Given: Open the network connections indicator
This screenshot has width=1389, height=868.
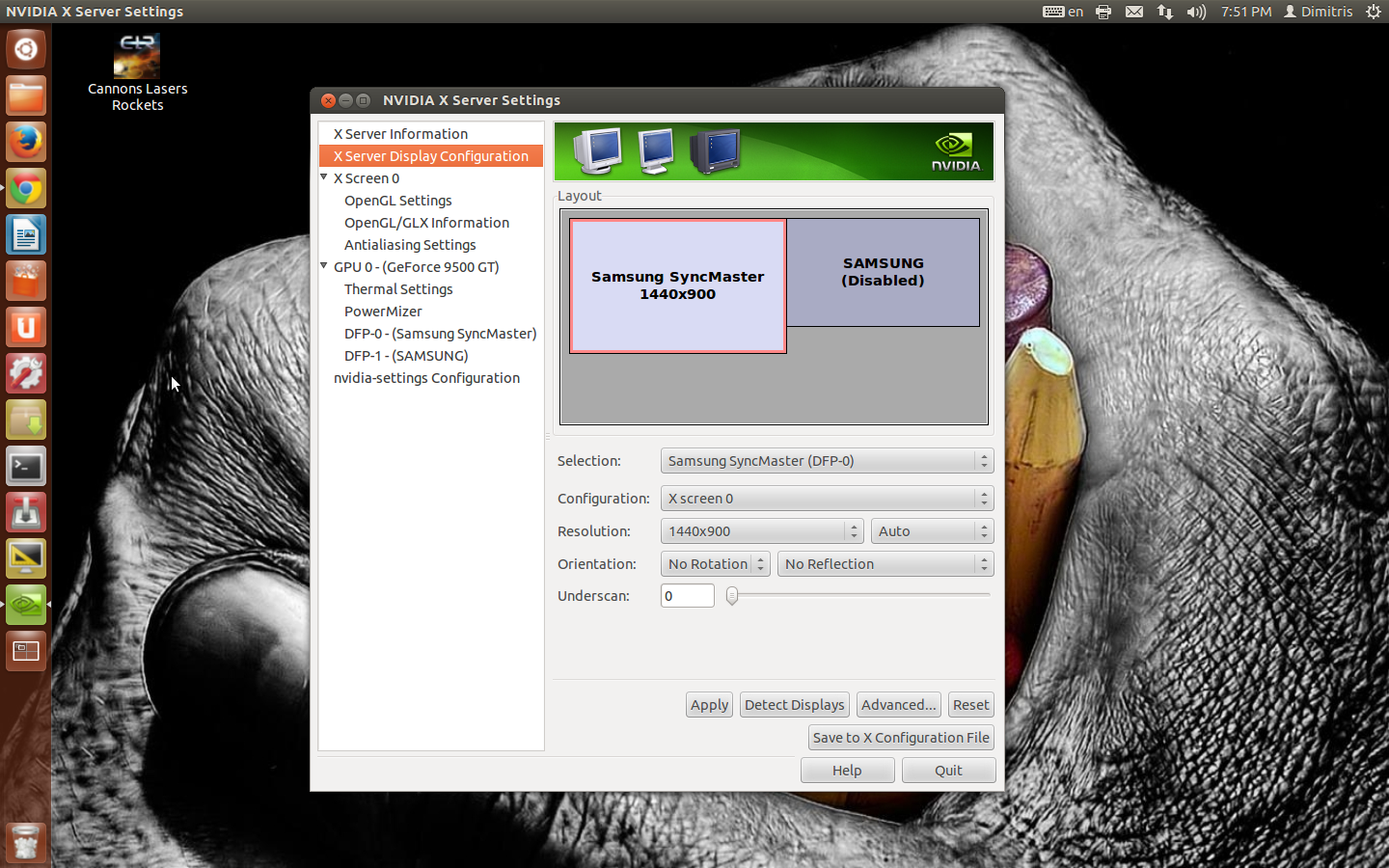Looking at the screenshot, I should pyautogui.click(x=1165, y=12).
